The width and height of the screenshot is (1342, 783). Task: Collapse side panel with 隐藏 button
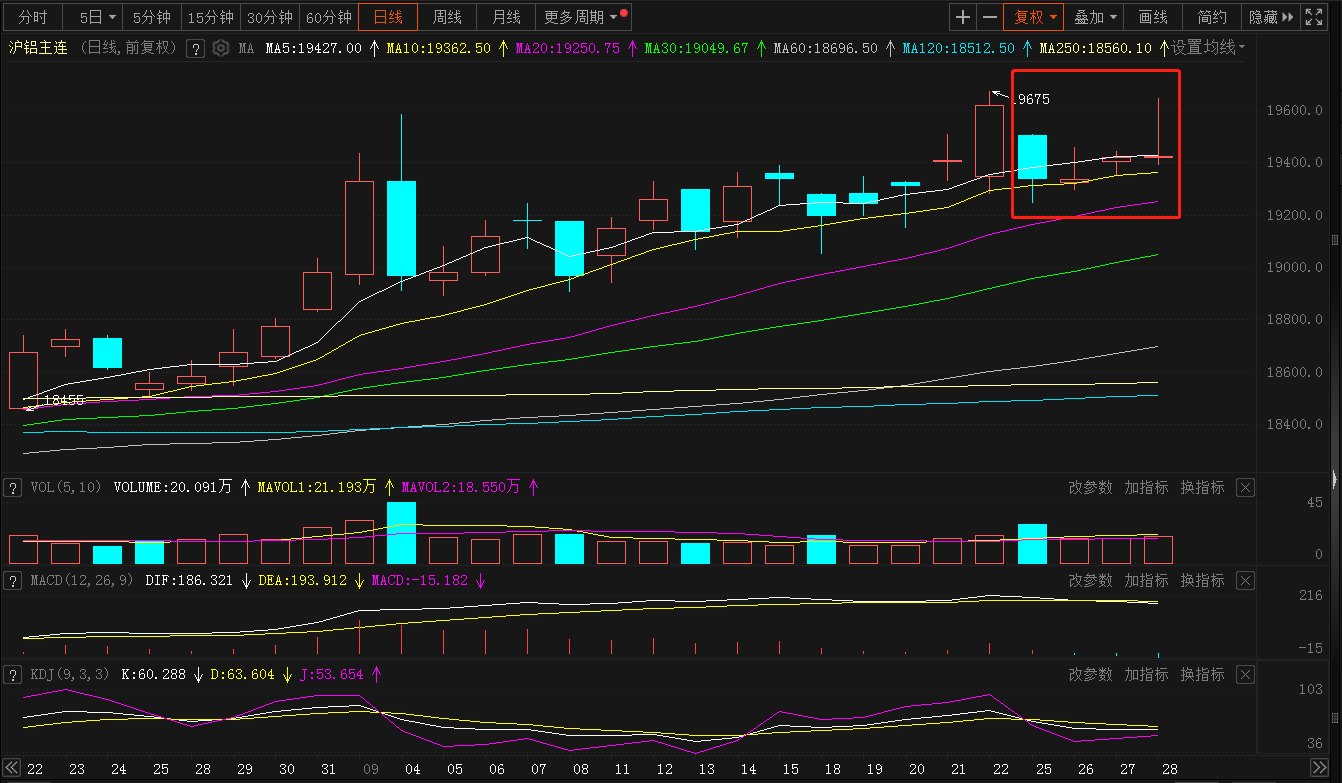point(1271,17)
